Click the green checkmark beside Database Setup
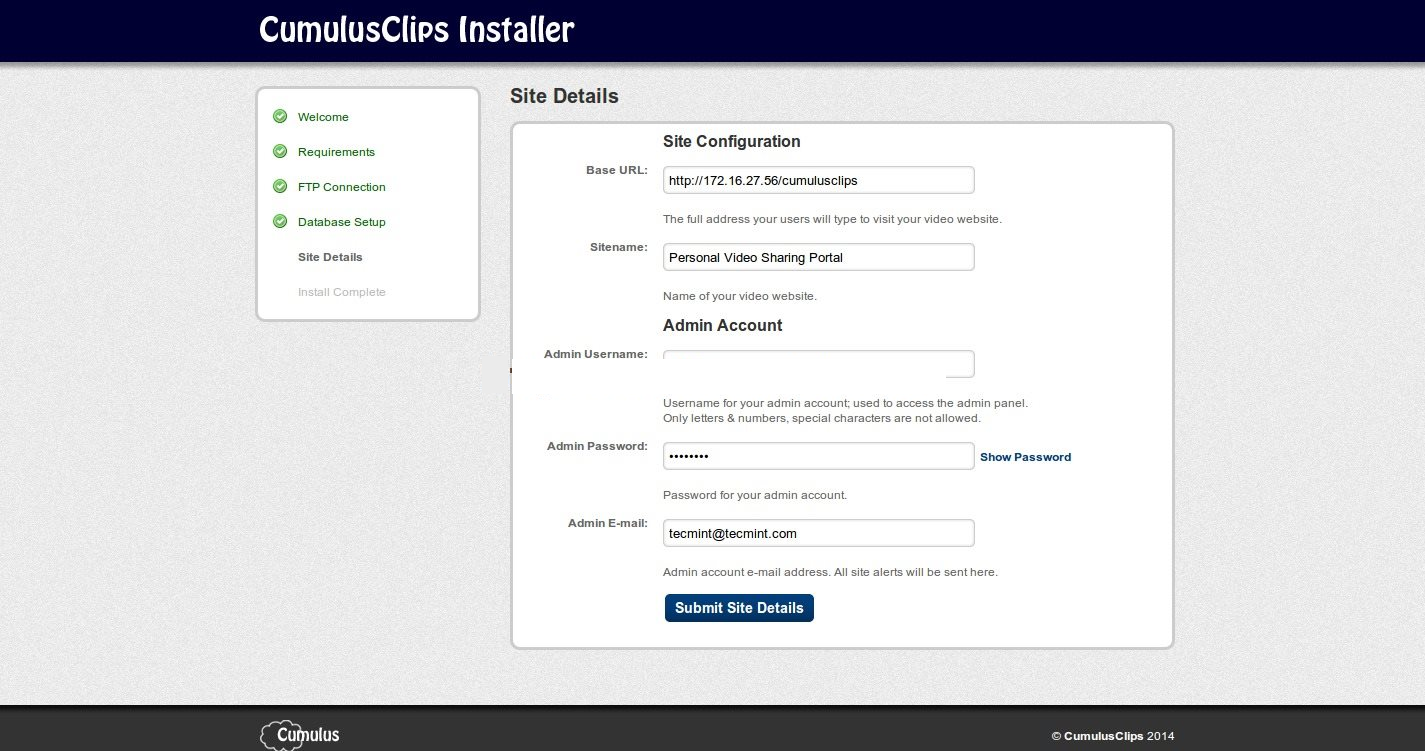This screenshot has width=1425, height=751. 280,222
